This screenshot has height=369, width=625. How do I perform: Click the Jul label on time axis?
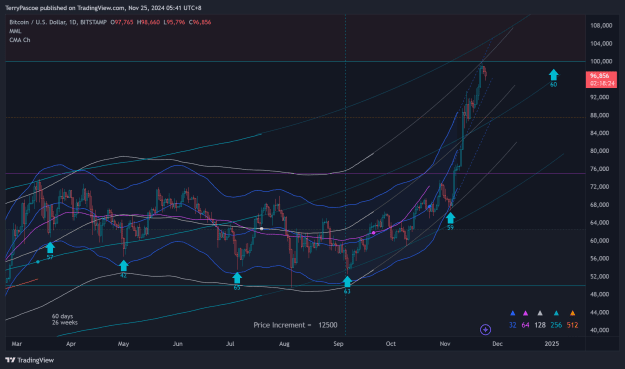click(x=230, y=343)
